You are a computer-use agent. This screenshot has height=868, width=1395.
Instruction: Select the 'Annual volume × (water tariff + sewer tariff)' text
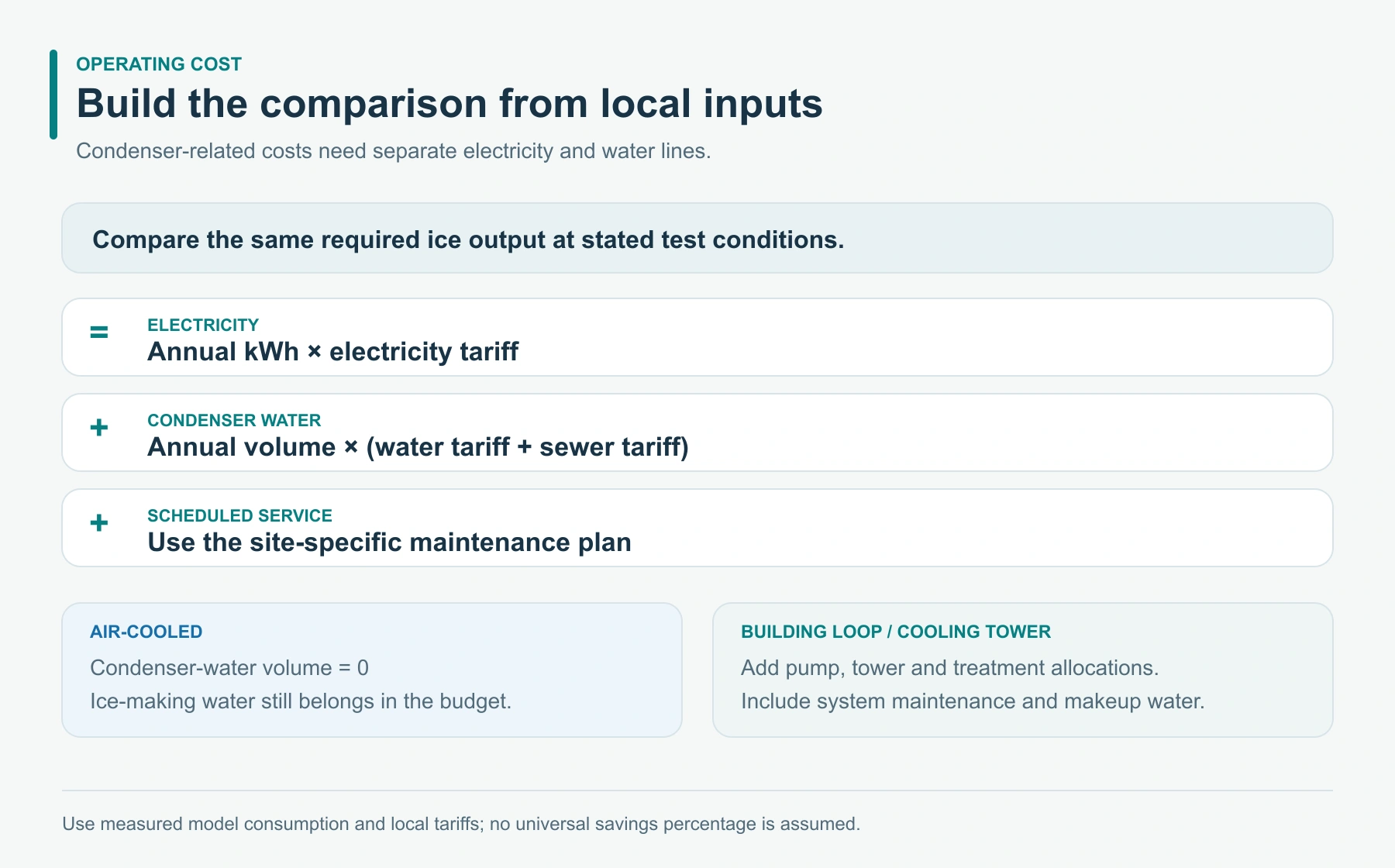(x=418, y=447)
